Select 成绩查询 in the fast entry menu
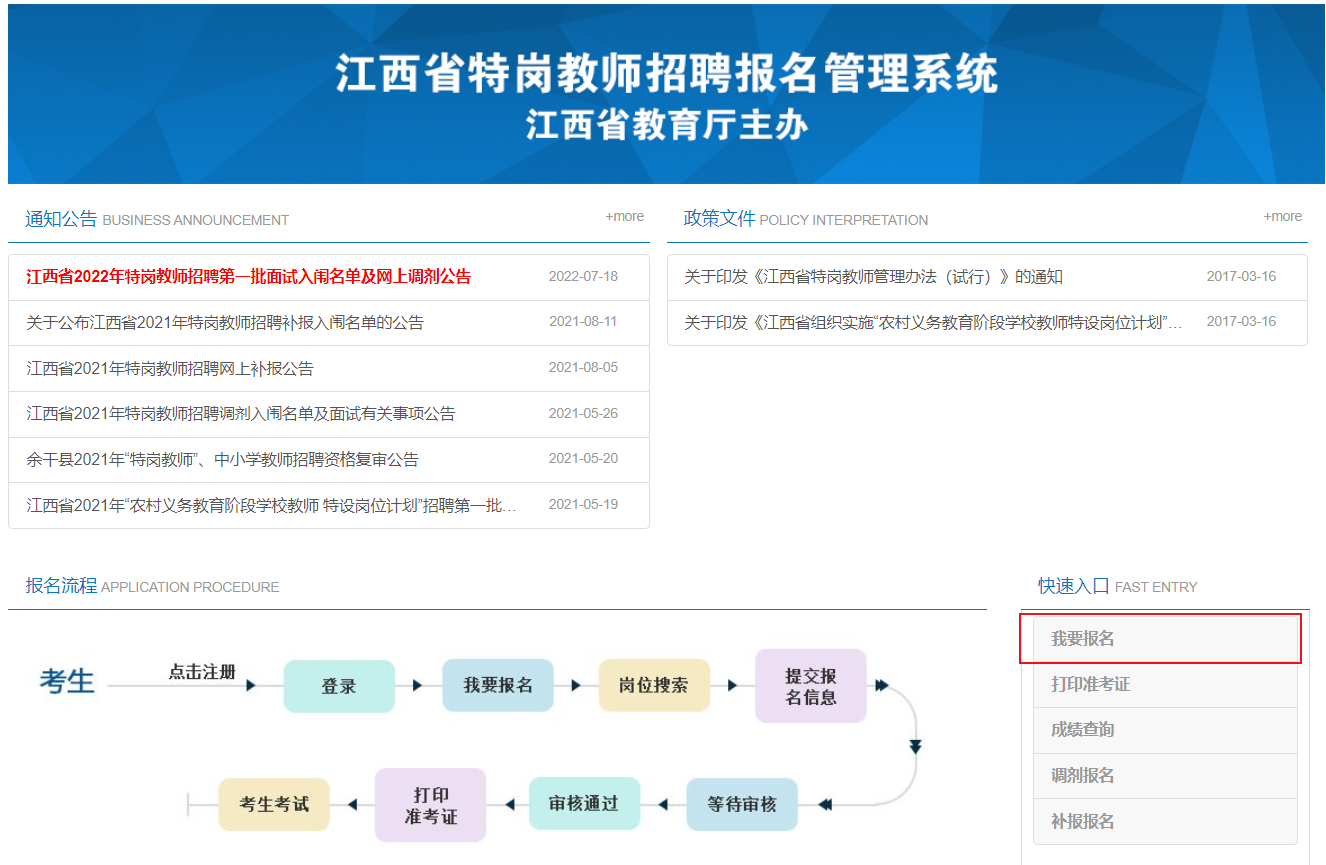 point(1083,730)
